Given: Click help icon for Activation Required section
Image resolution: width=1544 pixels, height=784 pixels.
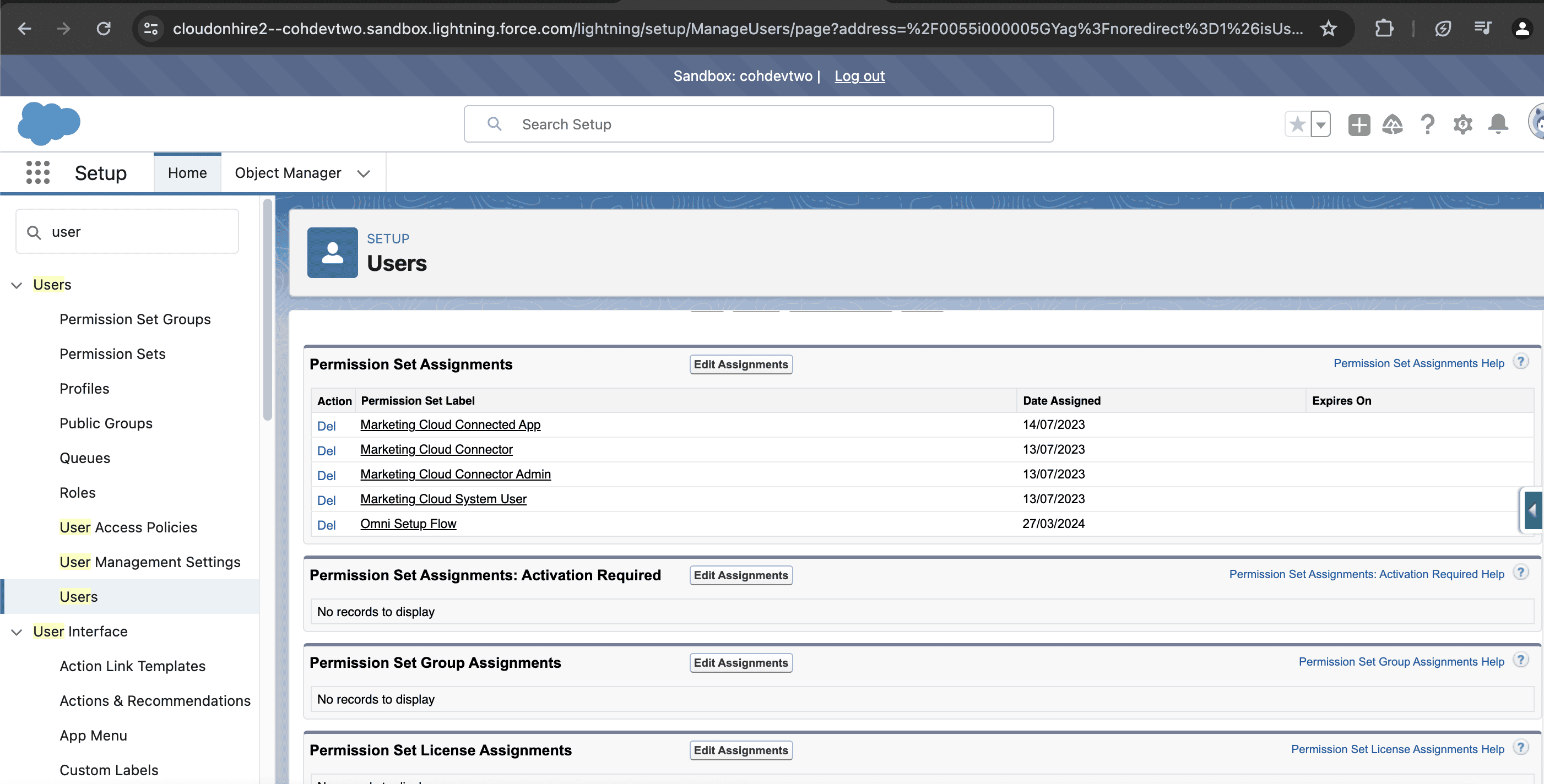Looking at the screenshot, I should (1521, 573).
